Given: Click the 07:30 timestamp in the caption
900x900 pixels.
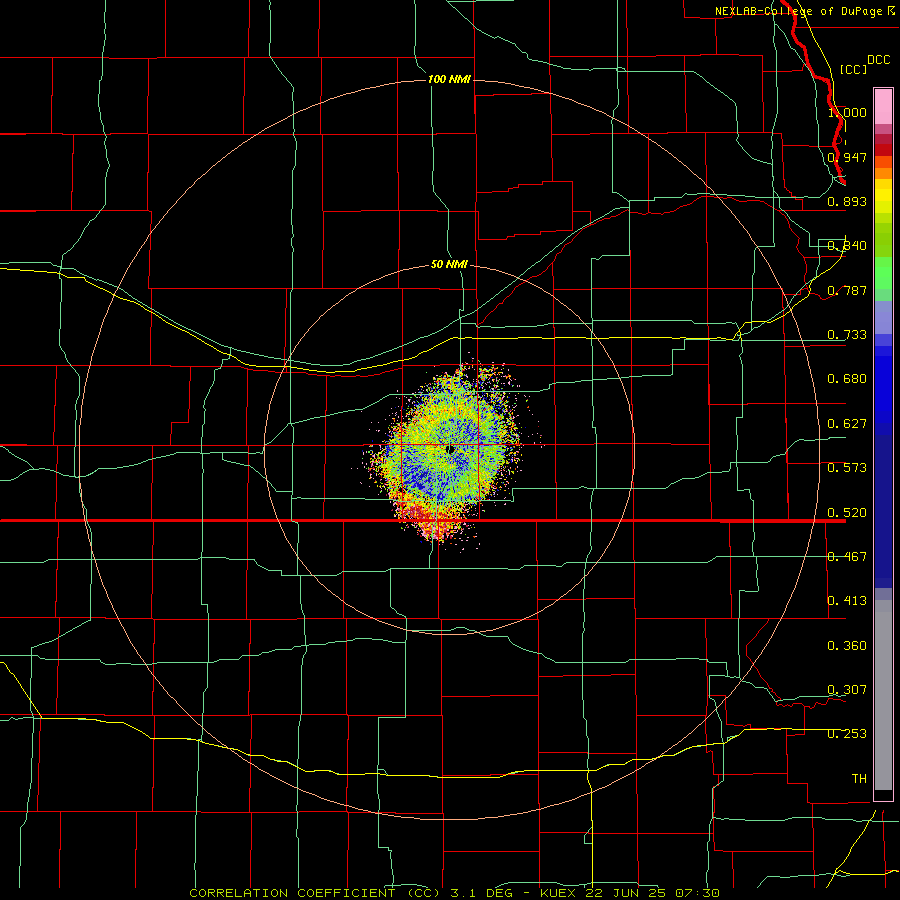Looking at the screenshot, I should (697, 893).
